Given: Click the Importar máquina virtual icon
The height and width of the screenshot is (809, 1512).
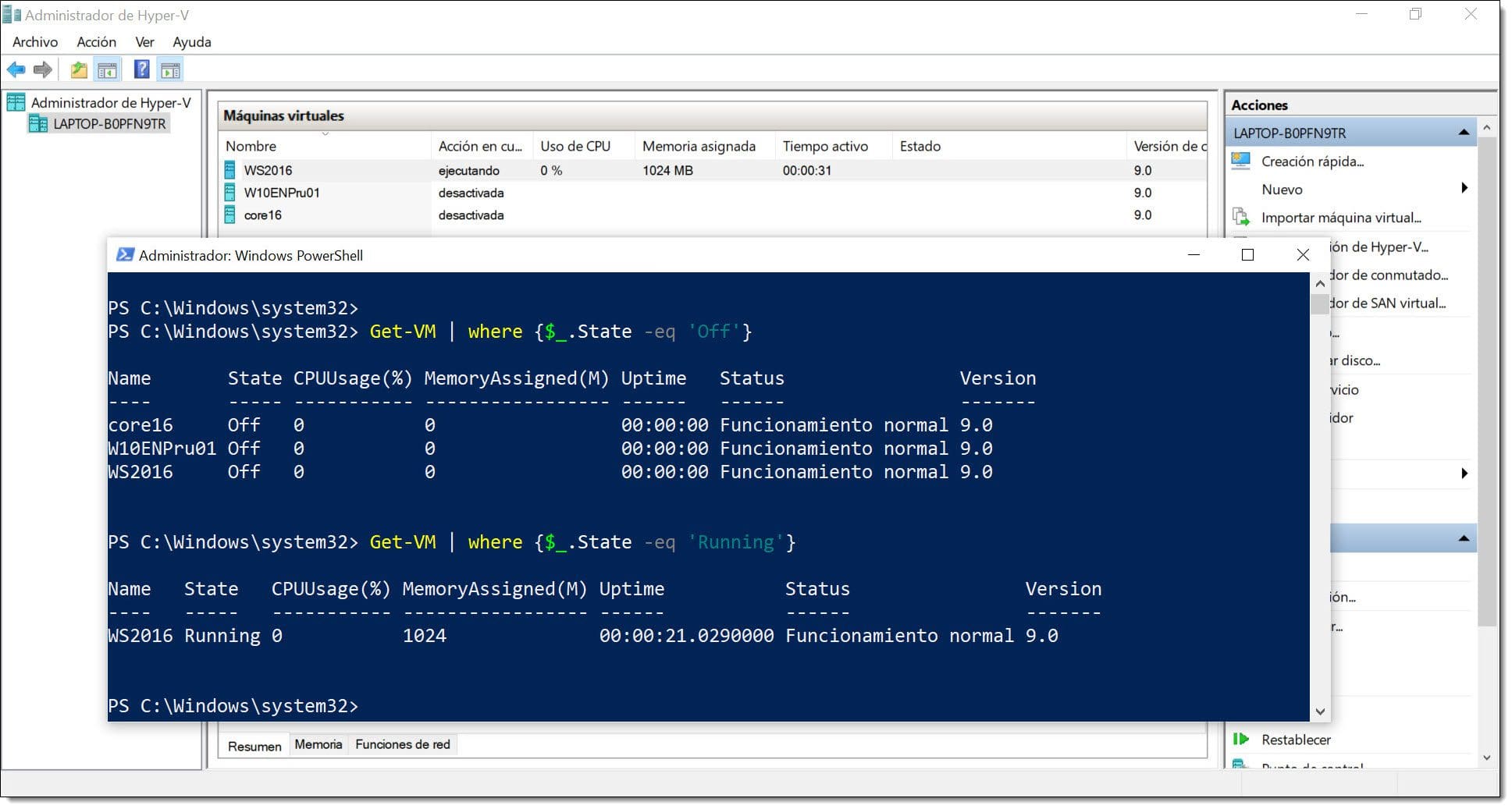Looking at the screenshot, I should 1241,217.
